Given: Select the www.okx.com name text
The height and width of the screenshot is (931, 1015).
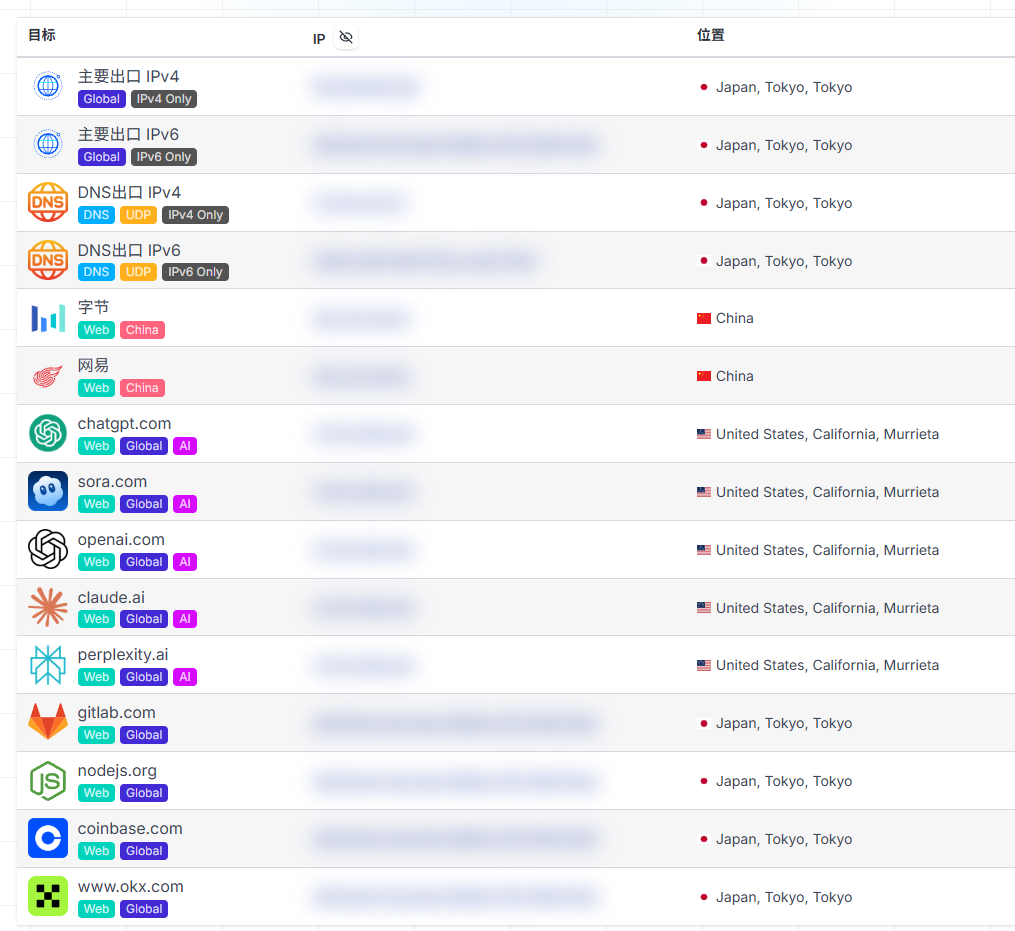Looking at the screenshot, I should pos(131,886).
